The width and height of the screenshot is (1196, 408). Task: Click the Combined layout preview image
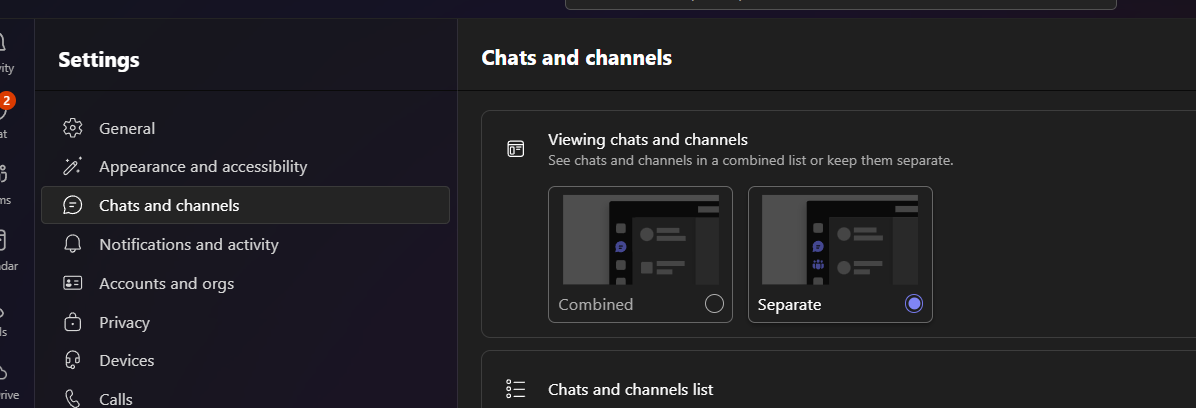pyautogui.click(x=640, y=239)
